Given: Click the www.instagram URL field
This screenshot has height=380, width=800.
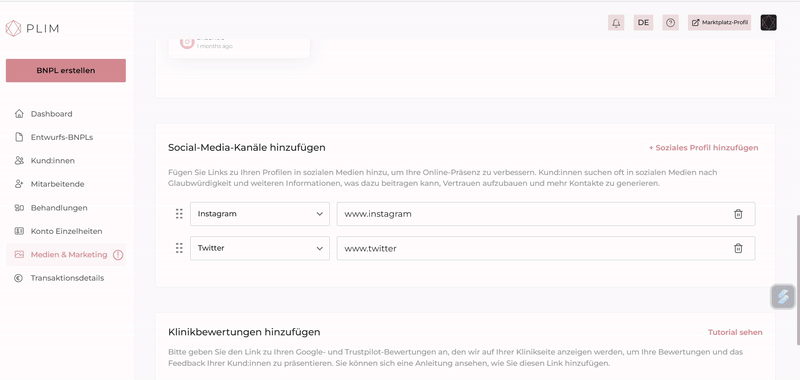Looking at the screenshot, I should pyautogui.click(x=546, y=214).
